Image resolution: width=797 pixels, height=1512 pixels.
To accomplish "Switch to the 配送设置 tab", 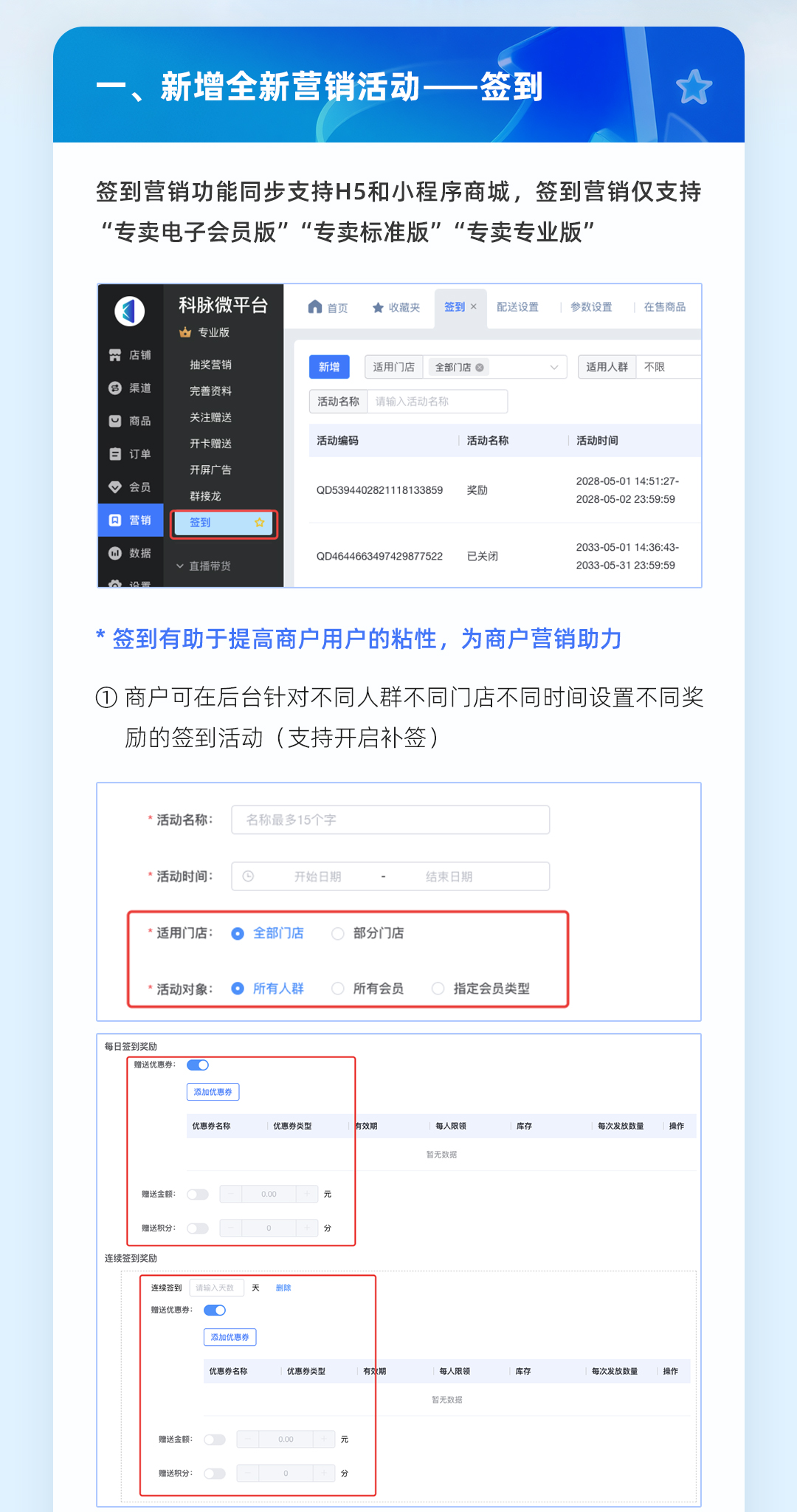I will click(517, 307).
